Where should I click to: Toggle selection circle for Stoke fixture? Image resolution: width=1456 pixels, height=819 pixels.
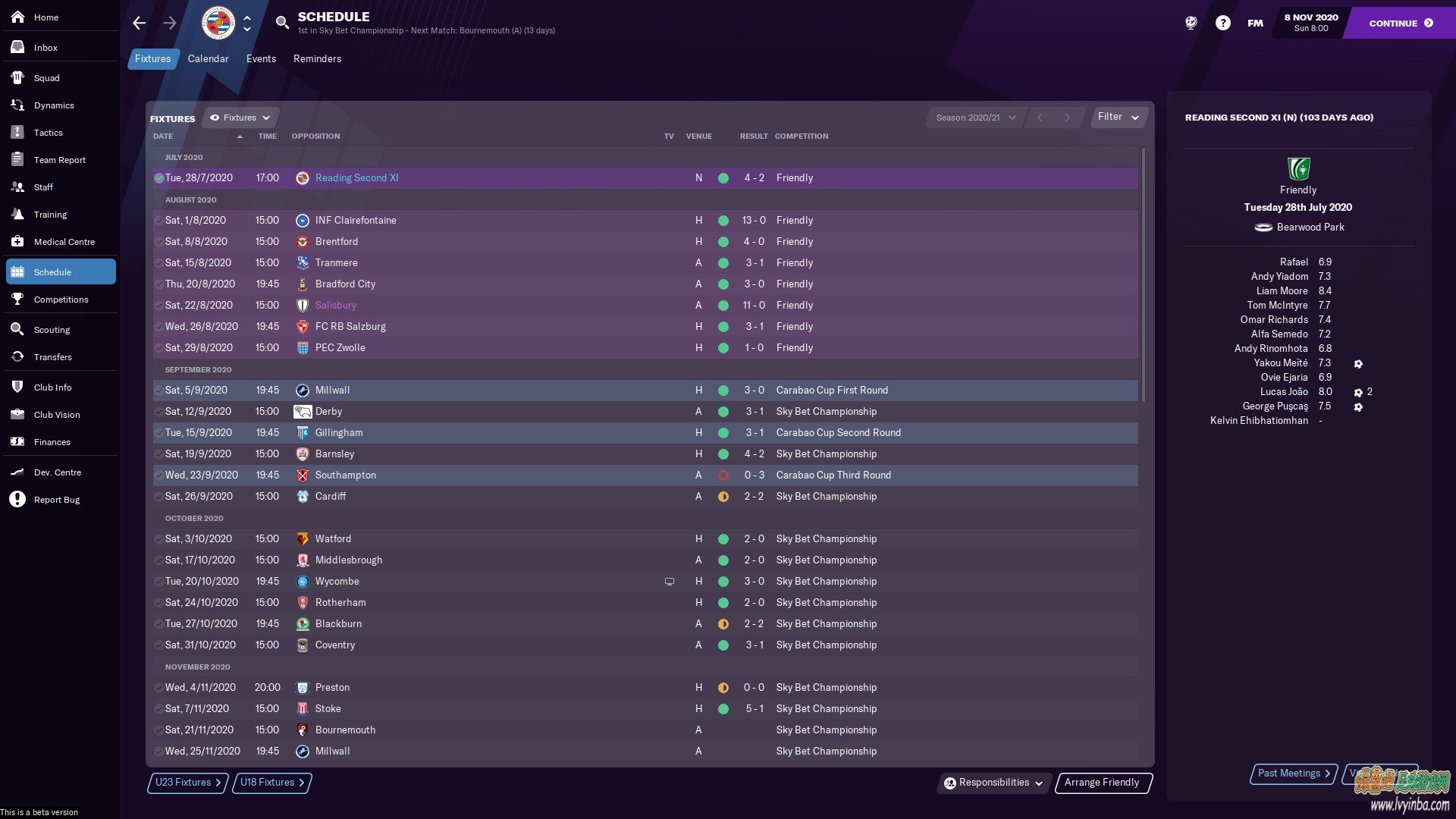(x=159, y=708)
